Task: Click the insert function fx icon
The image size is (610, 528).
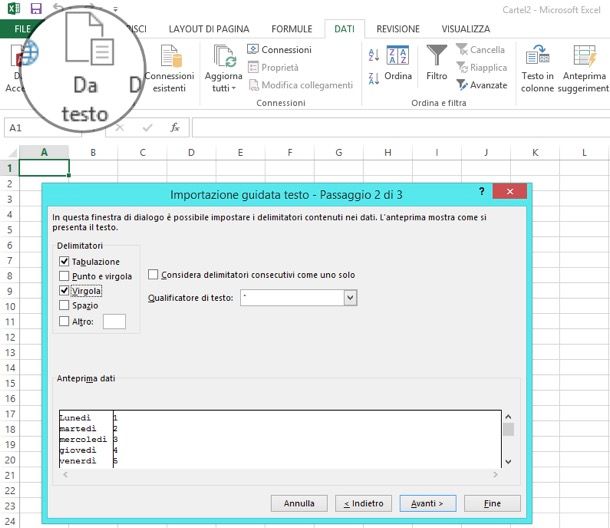Action: pyautogui.click(x=174, y=128)
